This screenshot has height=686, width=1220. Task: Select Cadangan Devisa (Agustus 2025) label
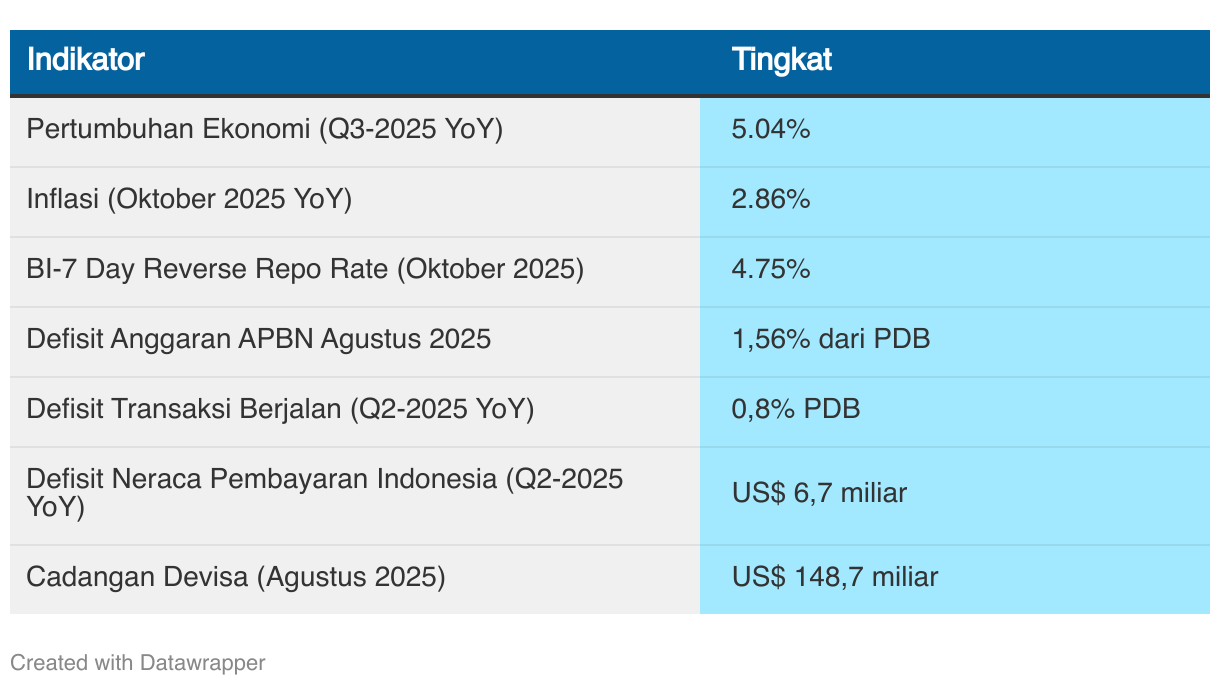click(x=236, y=577)
